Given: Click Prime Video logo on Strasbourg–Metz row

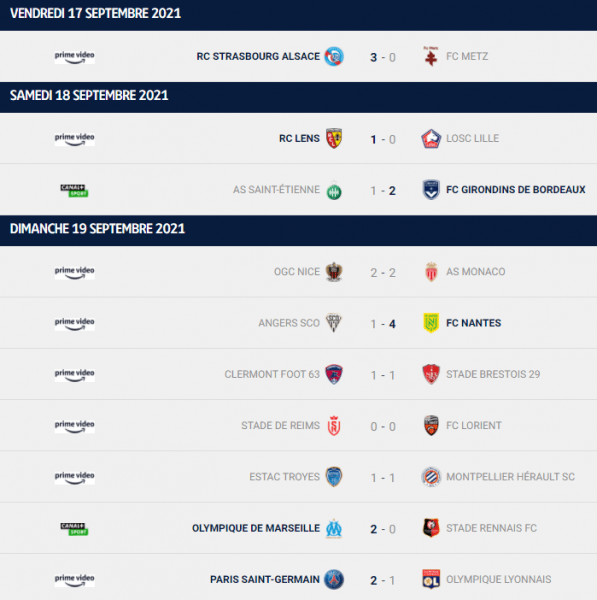Looking at the screenshot, I should (74, 57).
